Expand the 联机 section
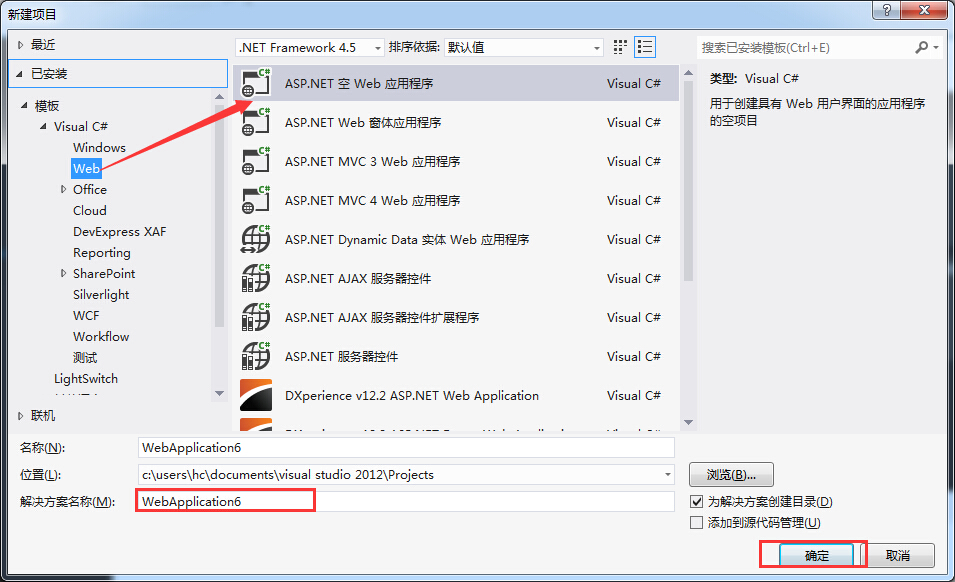Screen dimensions: 955x582 tap(20, 416)
